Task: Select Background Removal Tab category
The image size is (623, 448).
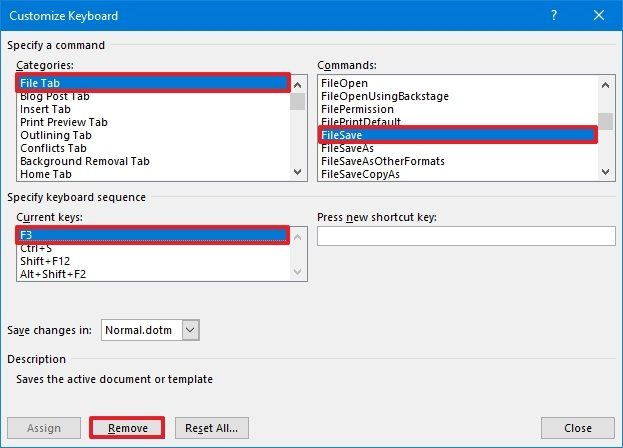Action: click(153, 161)
